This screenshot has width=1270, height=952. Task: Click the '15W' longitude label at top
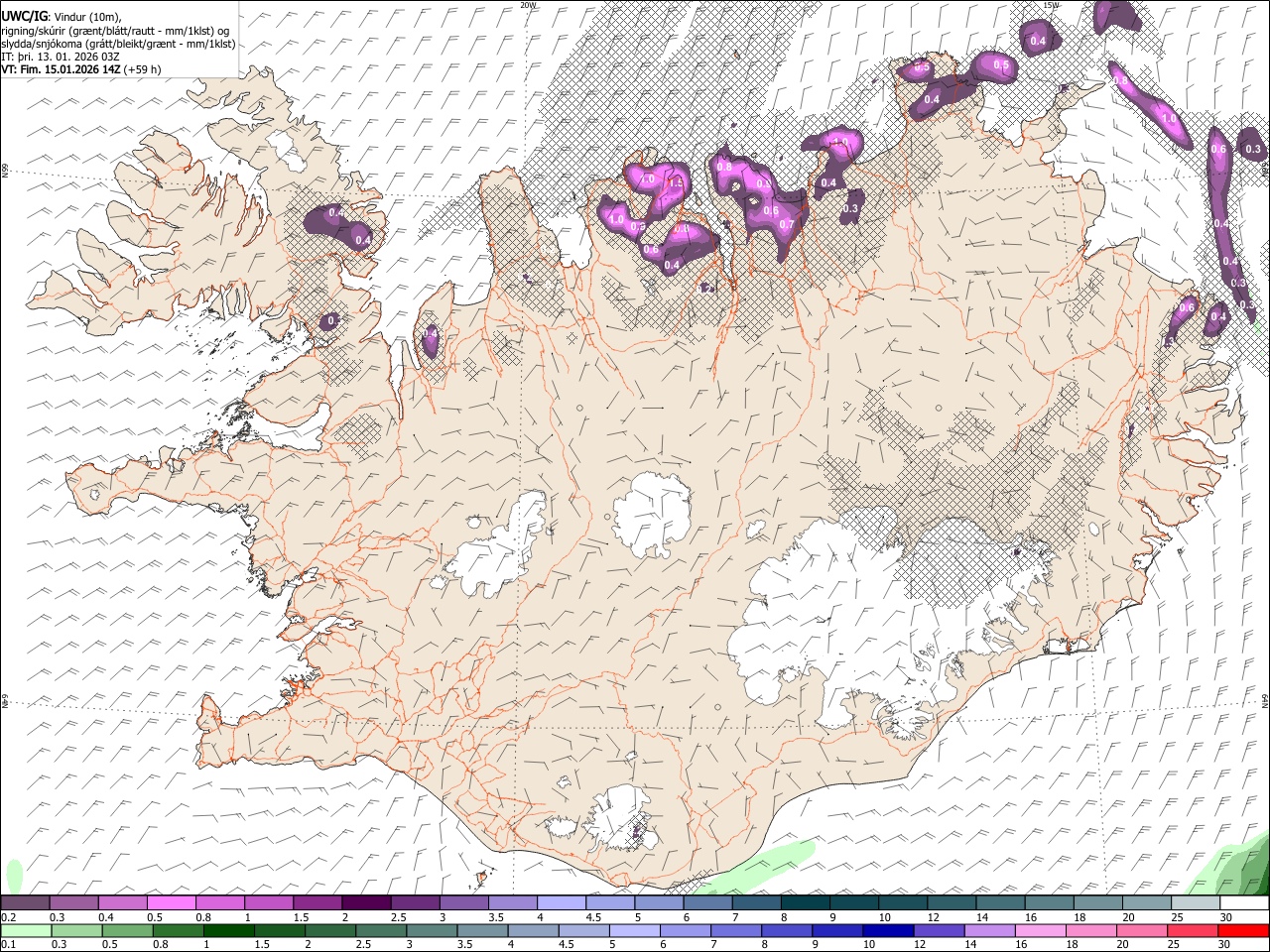click(1051, 5)
